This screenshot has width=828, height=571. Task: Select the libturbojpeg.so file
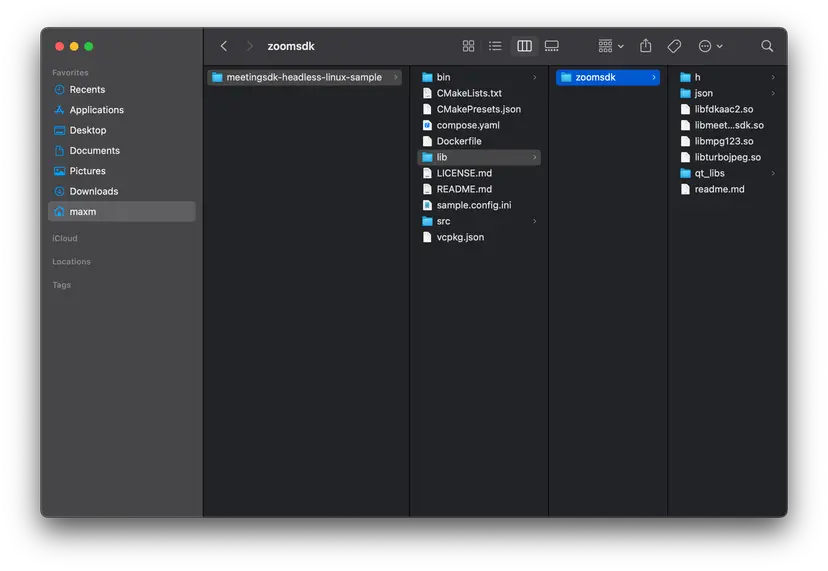tap(727, 157)
